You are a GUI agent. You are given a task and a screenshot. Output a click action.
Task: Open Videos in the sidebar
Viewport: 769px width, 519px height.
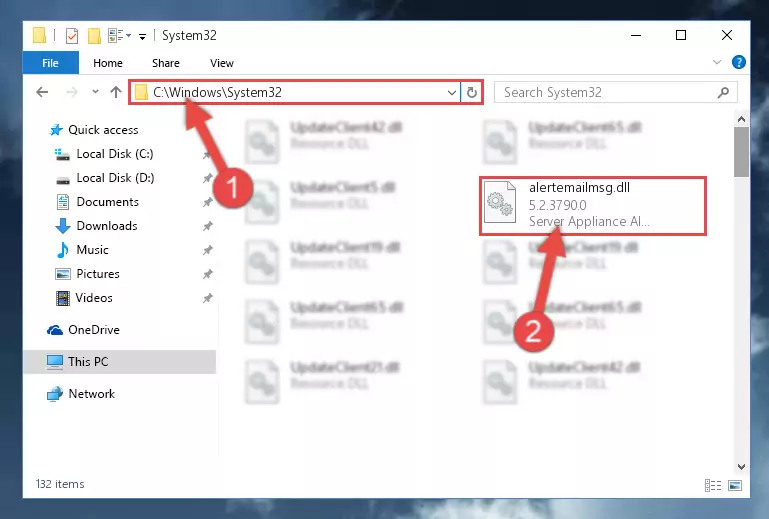(84, 298)
